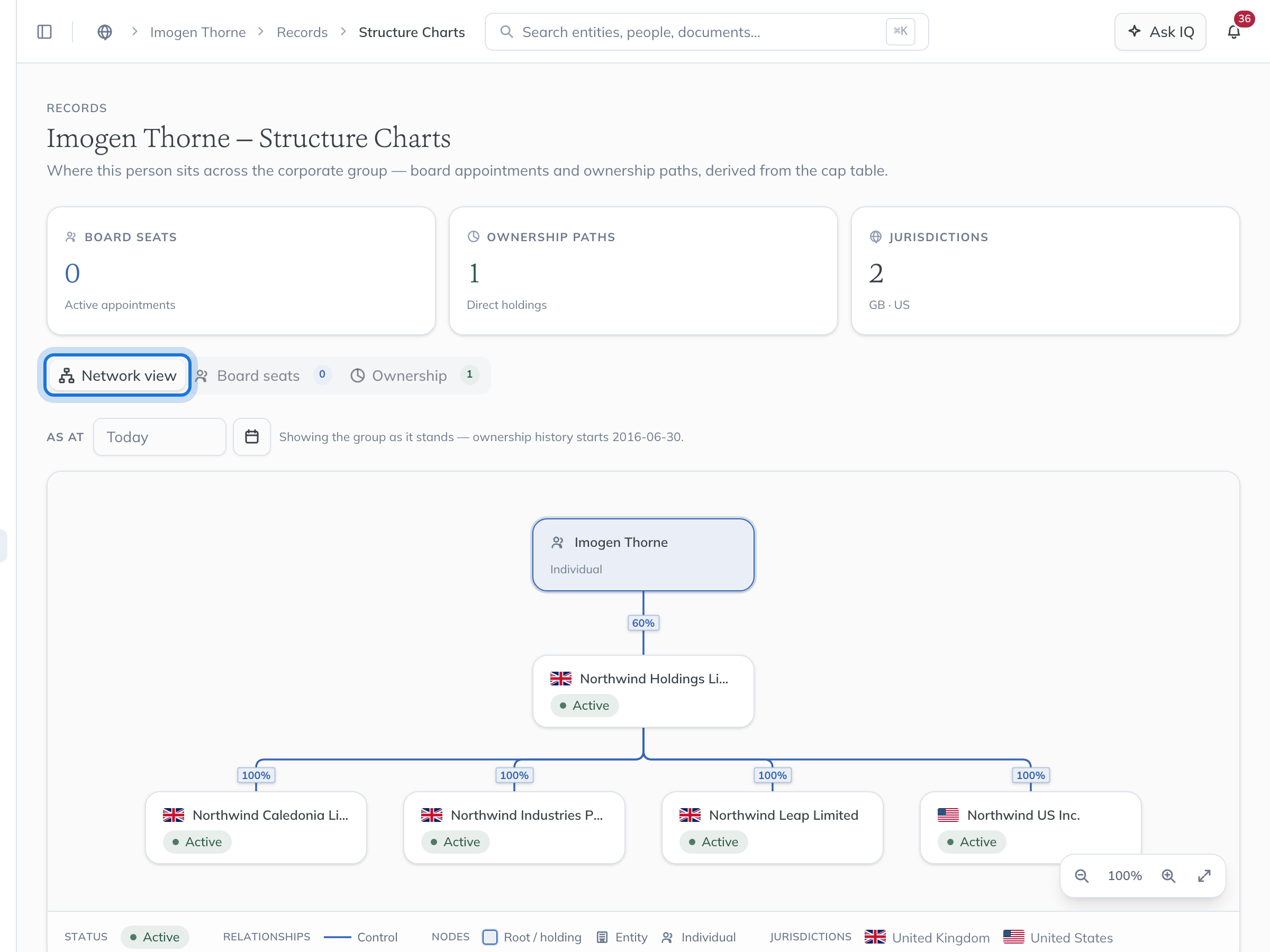
Task: Click the 100% label above Northwind Caledonia
Action: coord(256,775)
